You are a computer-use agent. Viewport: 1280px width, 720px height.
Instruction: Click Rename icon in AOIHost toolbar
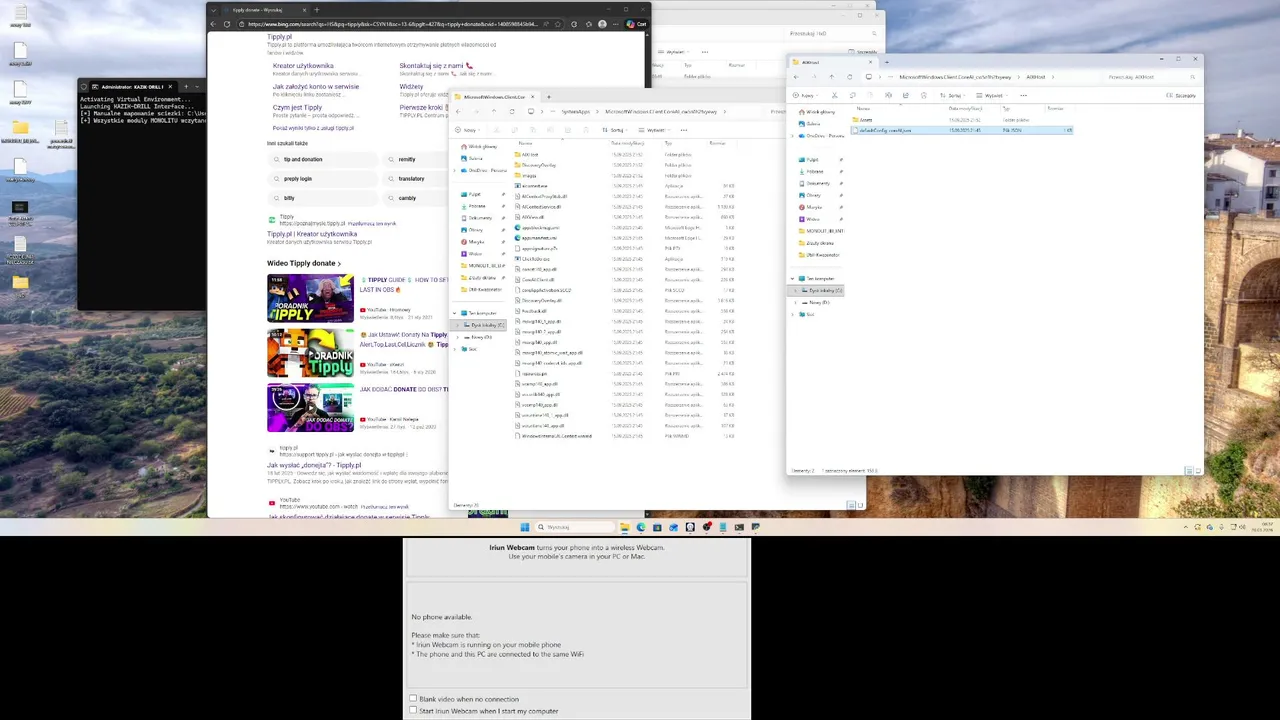(x=887, y=95)
